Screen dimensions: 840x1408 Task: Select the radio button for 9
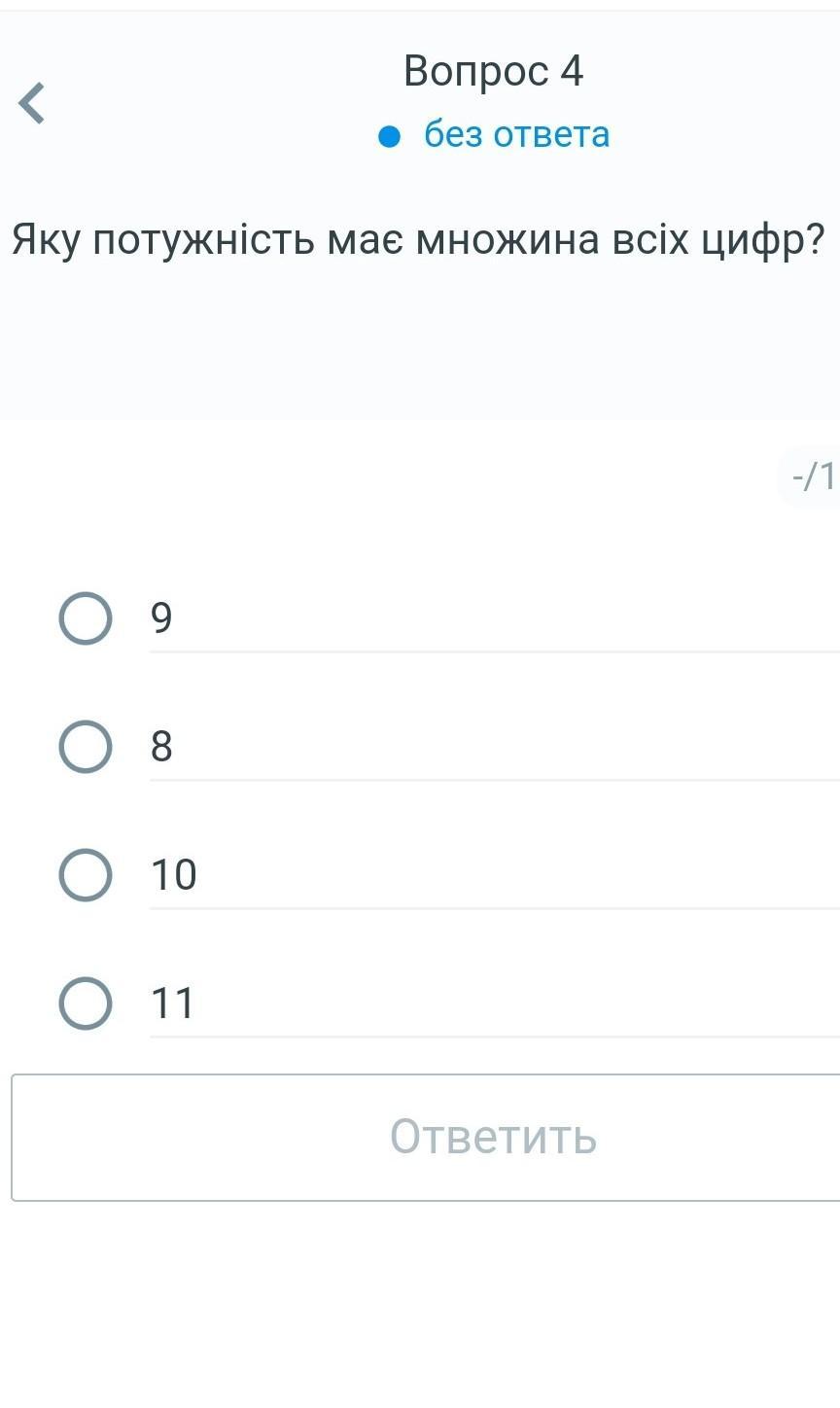click(85, 618)
